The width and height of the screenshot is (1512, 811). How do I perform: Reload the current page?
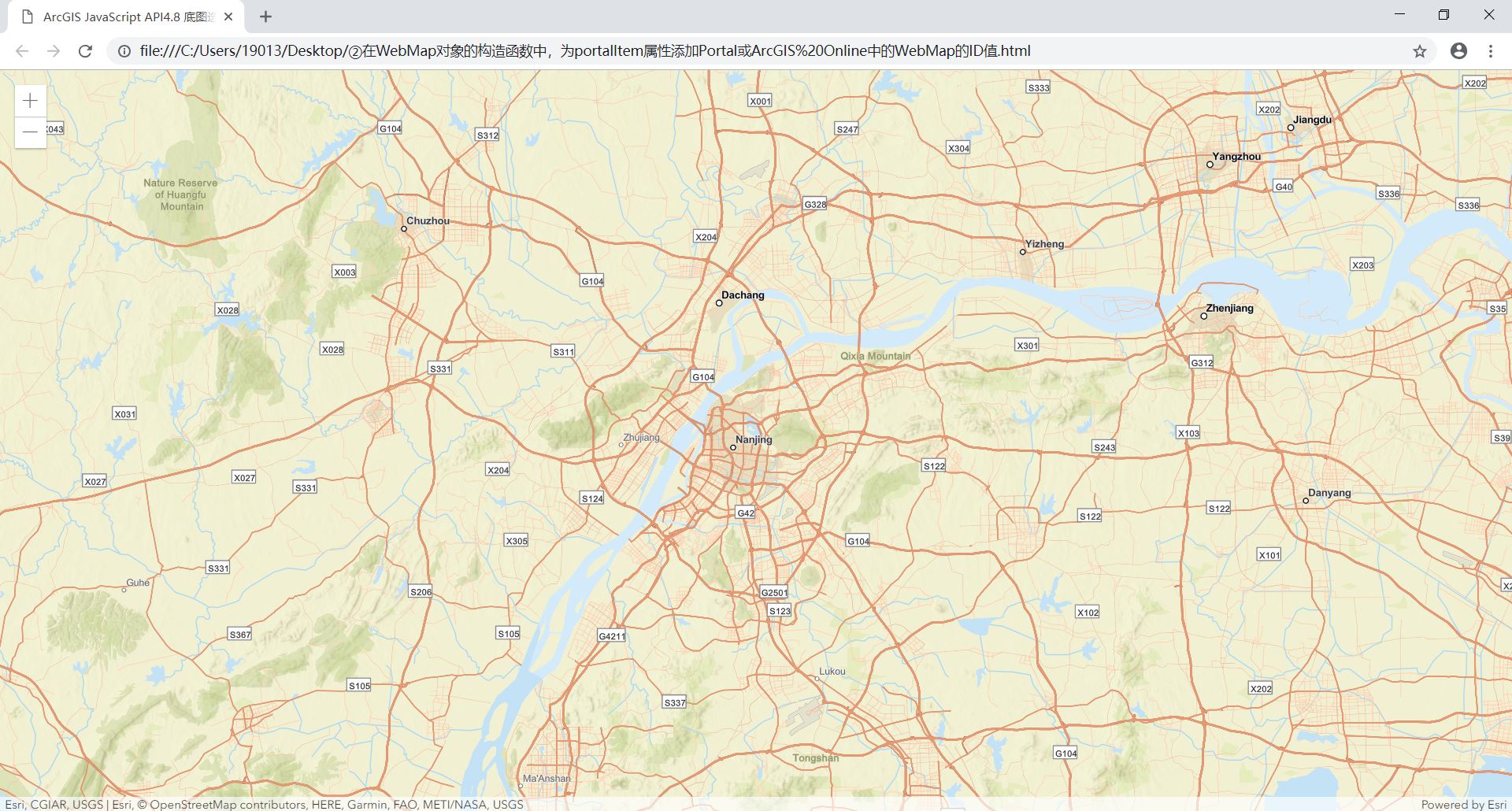(x=85, y=51)
